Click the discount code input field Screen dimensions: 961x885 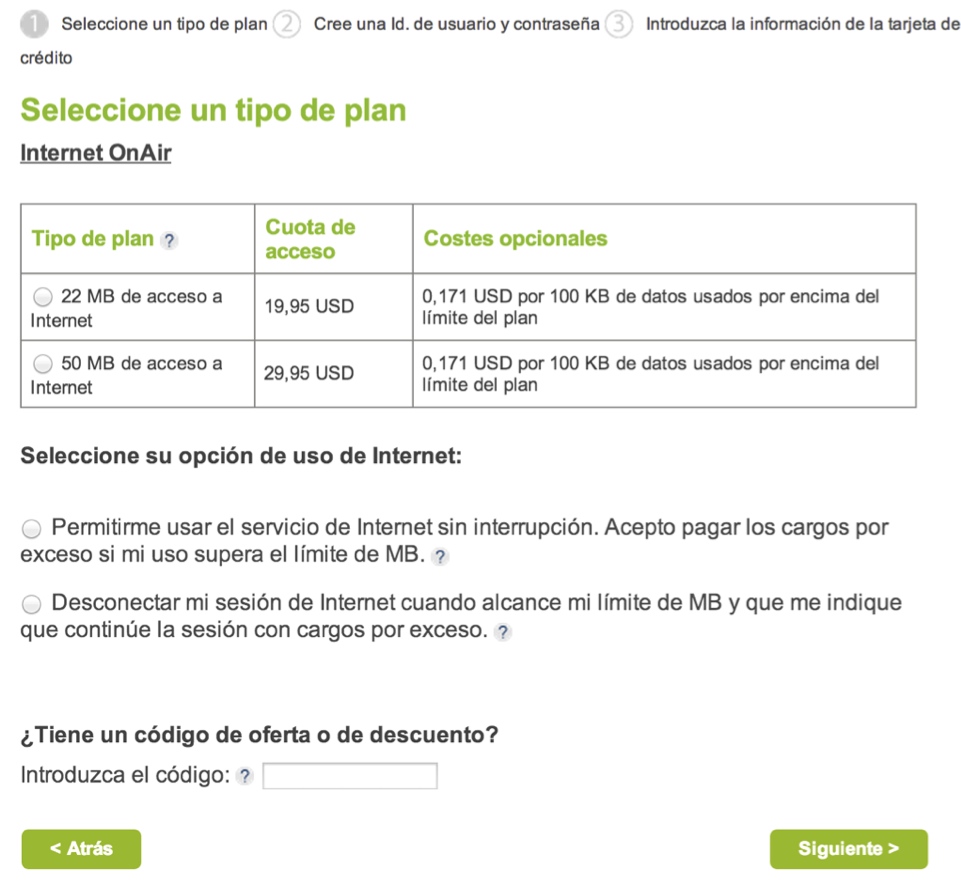point(350,776)
